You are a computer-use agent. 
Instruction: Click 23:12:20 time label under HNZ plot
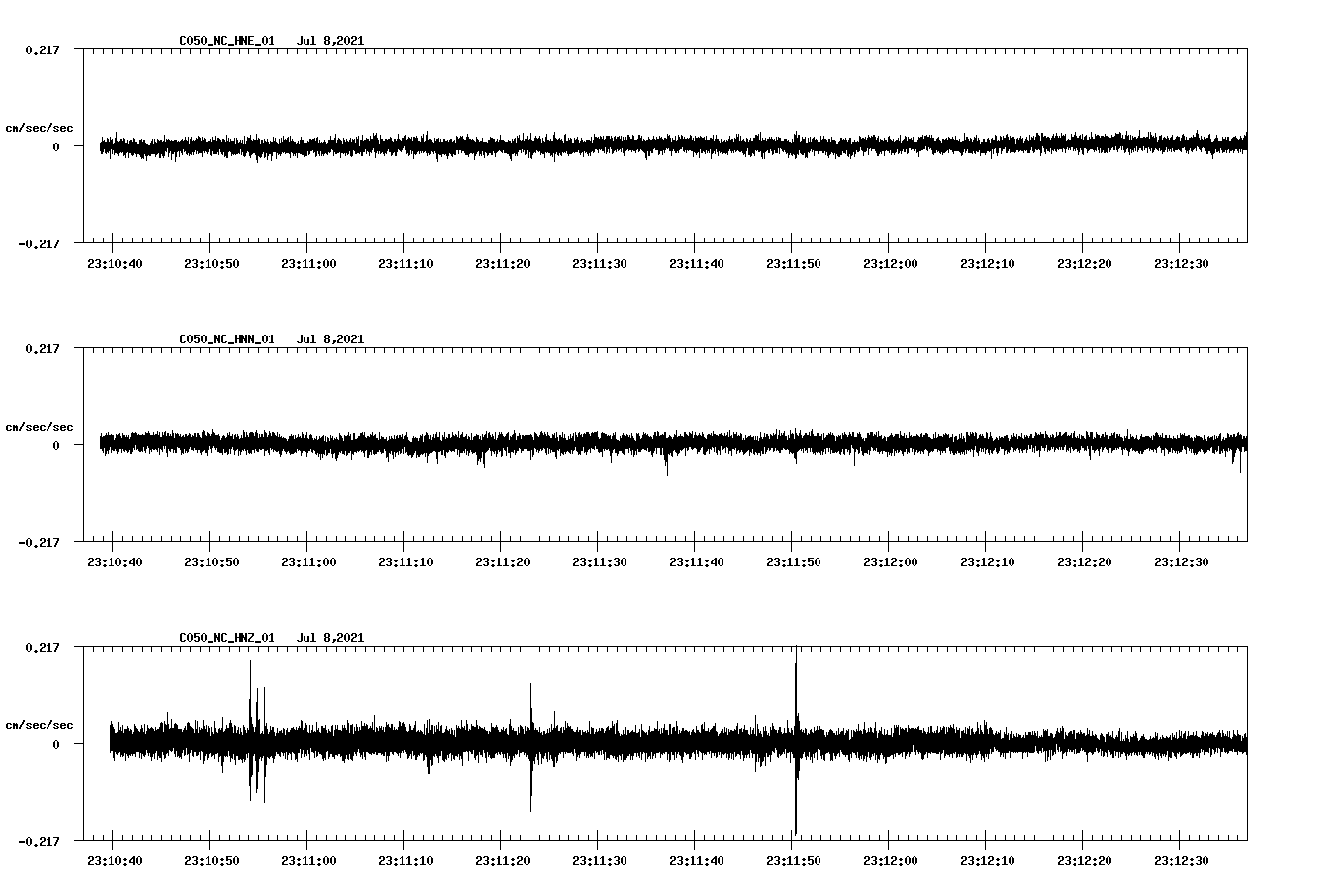pos(1084,860)
